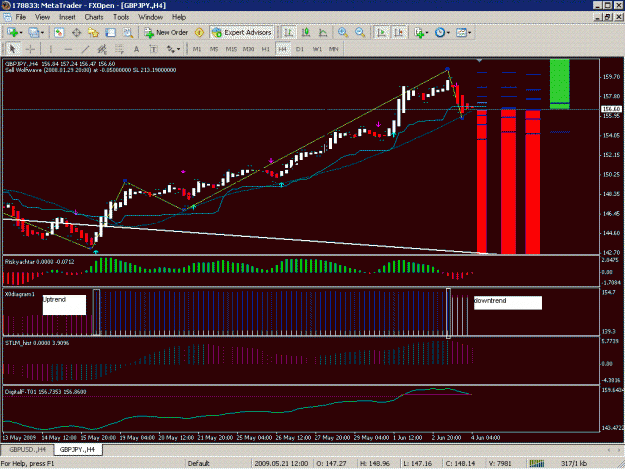Click the chart document icon beside File menu
Image resolution: width=625 pixels, height=469 pixels.
click(x=8, y=17)
